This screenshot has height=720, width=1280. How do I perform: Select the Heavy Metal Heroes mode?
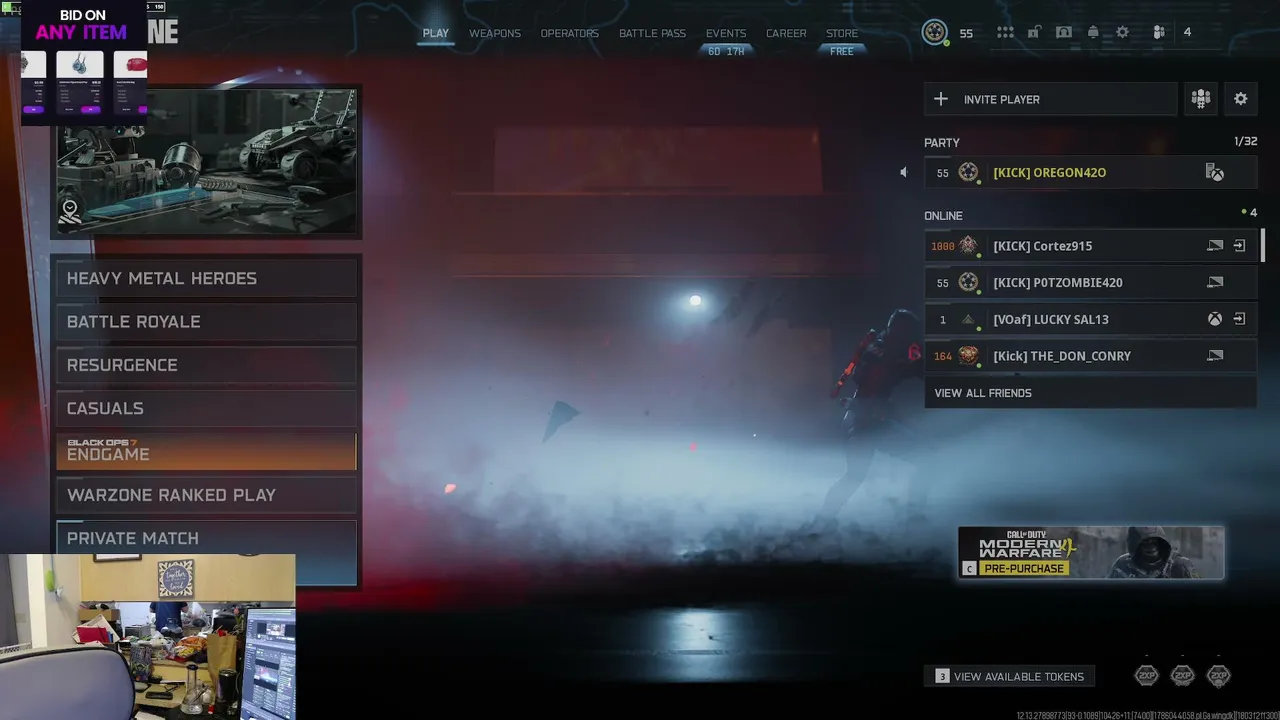[x=206, y=278]
